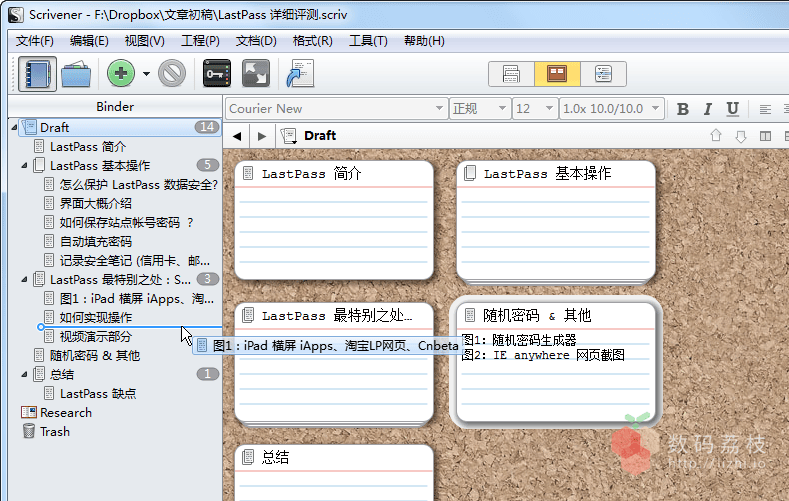Toggle Italic formatting
This screenshot has width=789, height=501.
[707, 109]
